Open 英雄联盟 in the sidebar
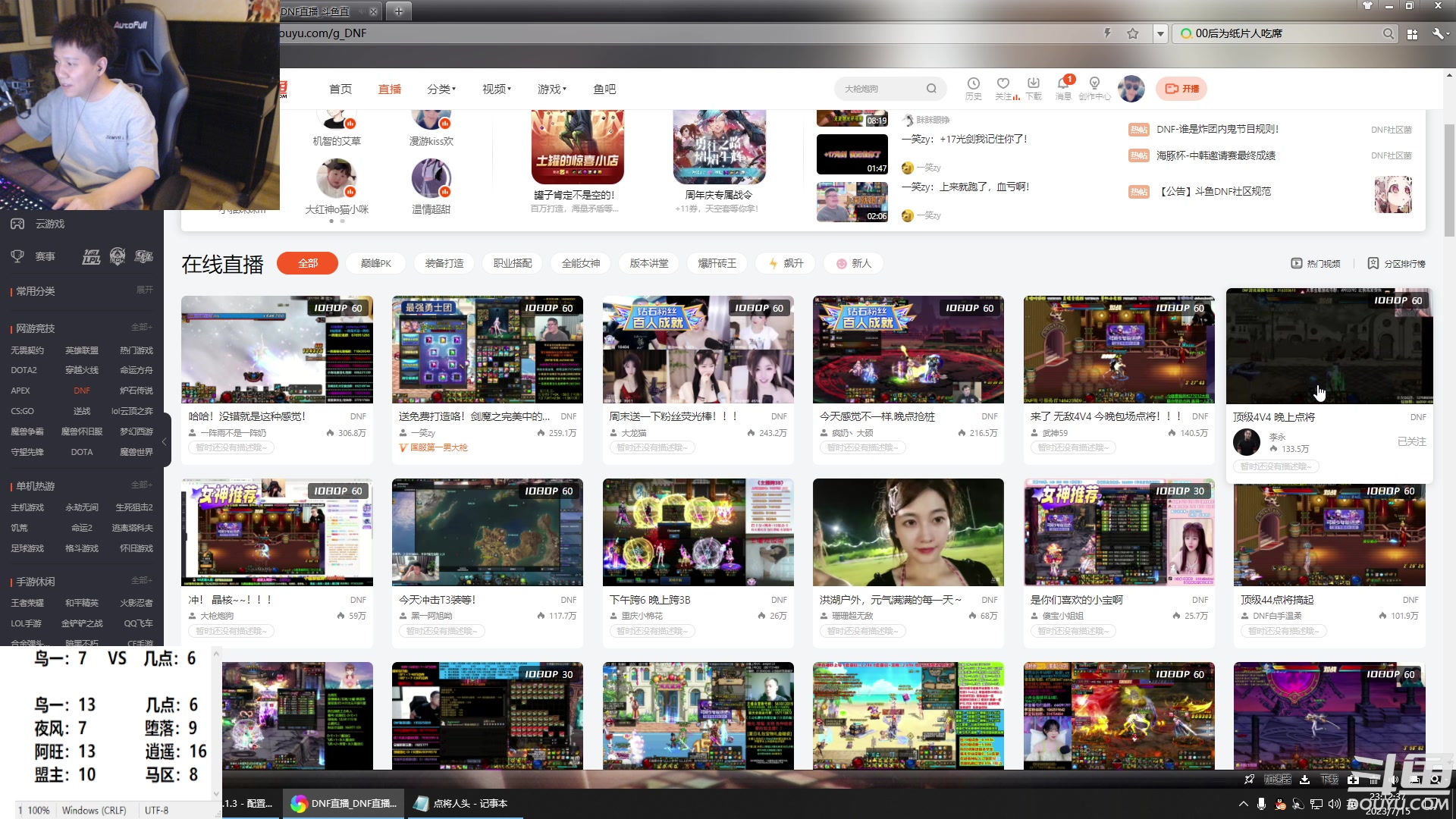 click(82, 350)
